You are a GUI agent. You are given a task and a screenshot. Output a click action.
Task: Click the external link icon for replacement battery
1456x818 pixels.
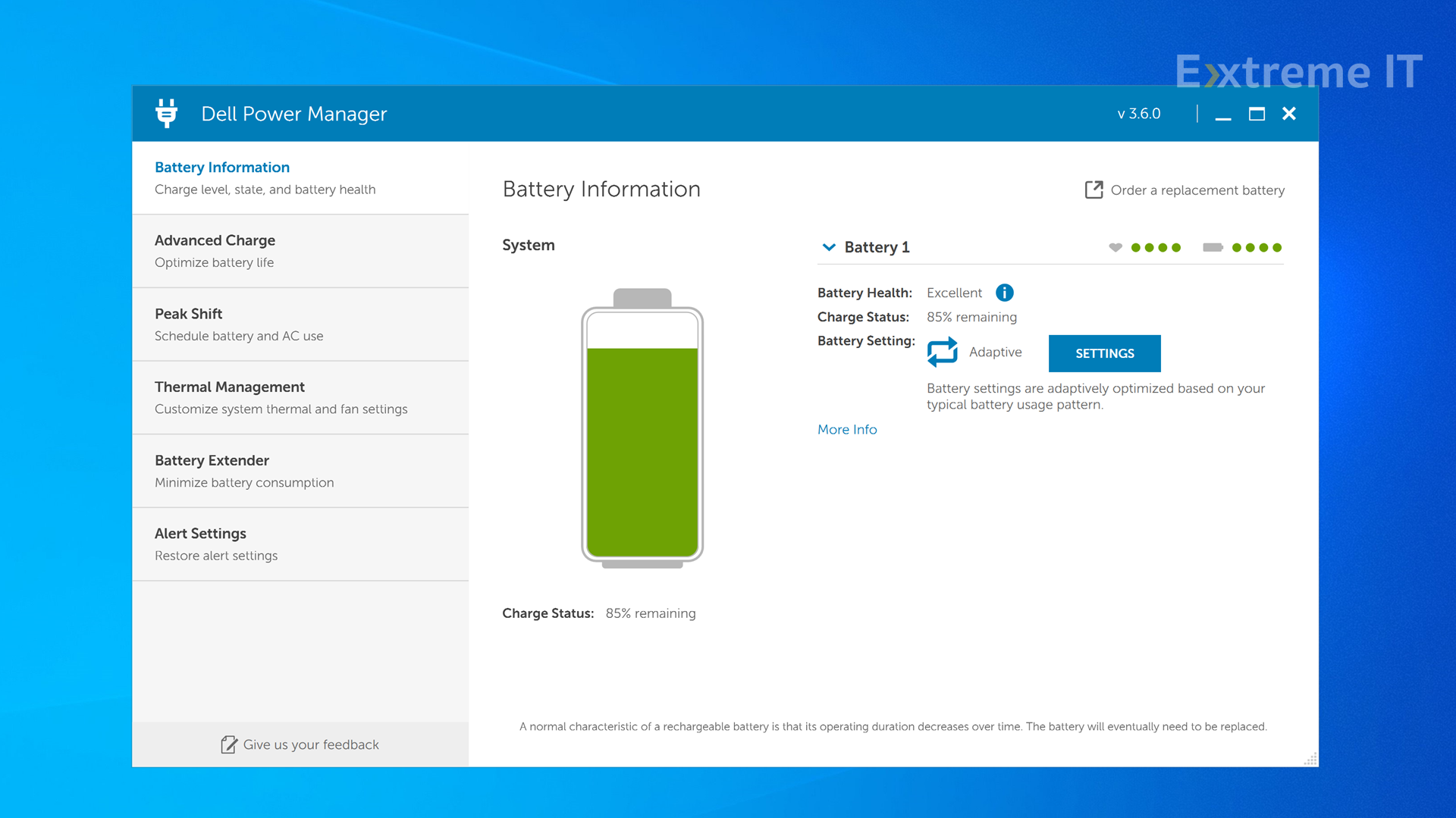pyautogui.click(x=1094, y=190)
